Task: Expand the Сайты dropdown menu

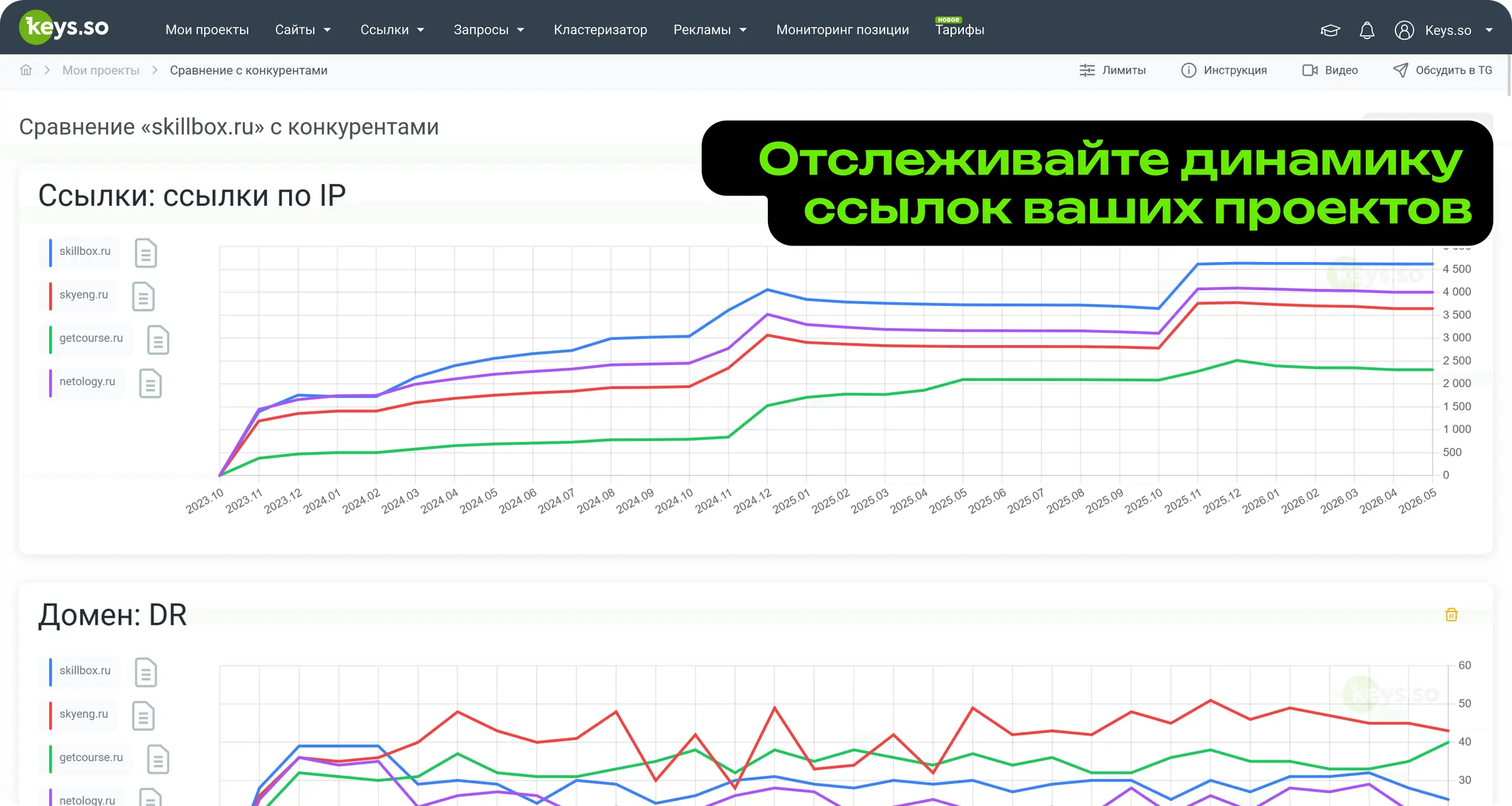Action: (x=303, y=30)
